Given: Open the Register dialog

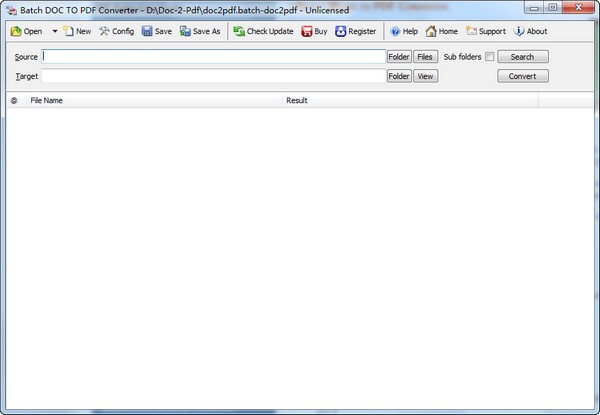Looking at the screenshot, I should [355, 31].
